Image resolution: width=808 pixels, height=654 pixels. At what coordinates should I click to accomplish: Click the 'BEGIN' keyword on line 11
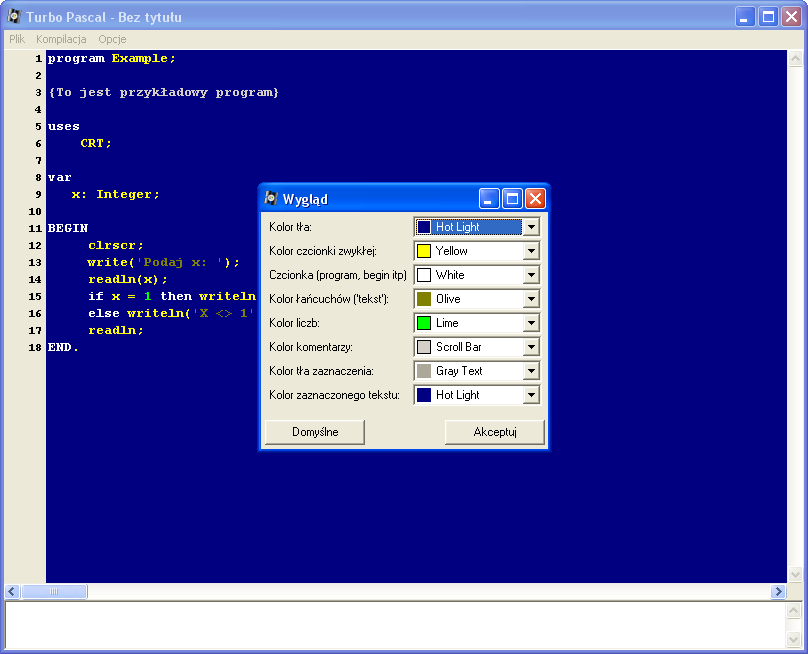coord(68,228)
